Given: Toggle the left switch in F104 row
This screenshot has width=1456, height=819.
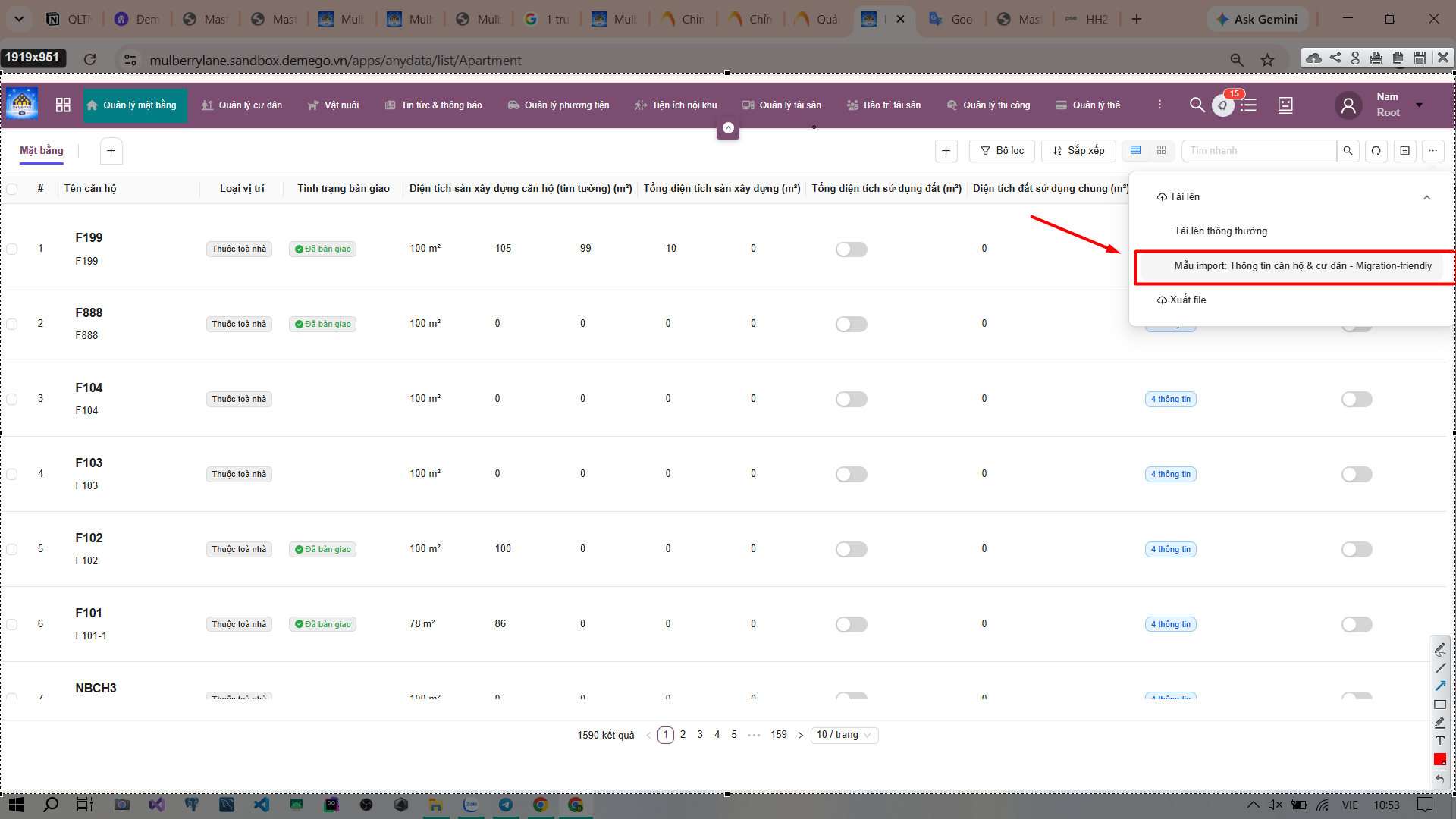Looking at the screenshot, I should point(851,399).
